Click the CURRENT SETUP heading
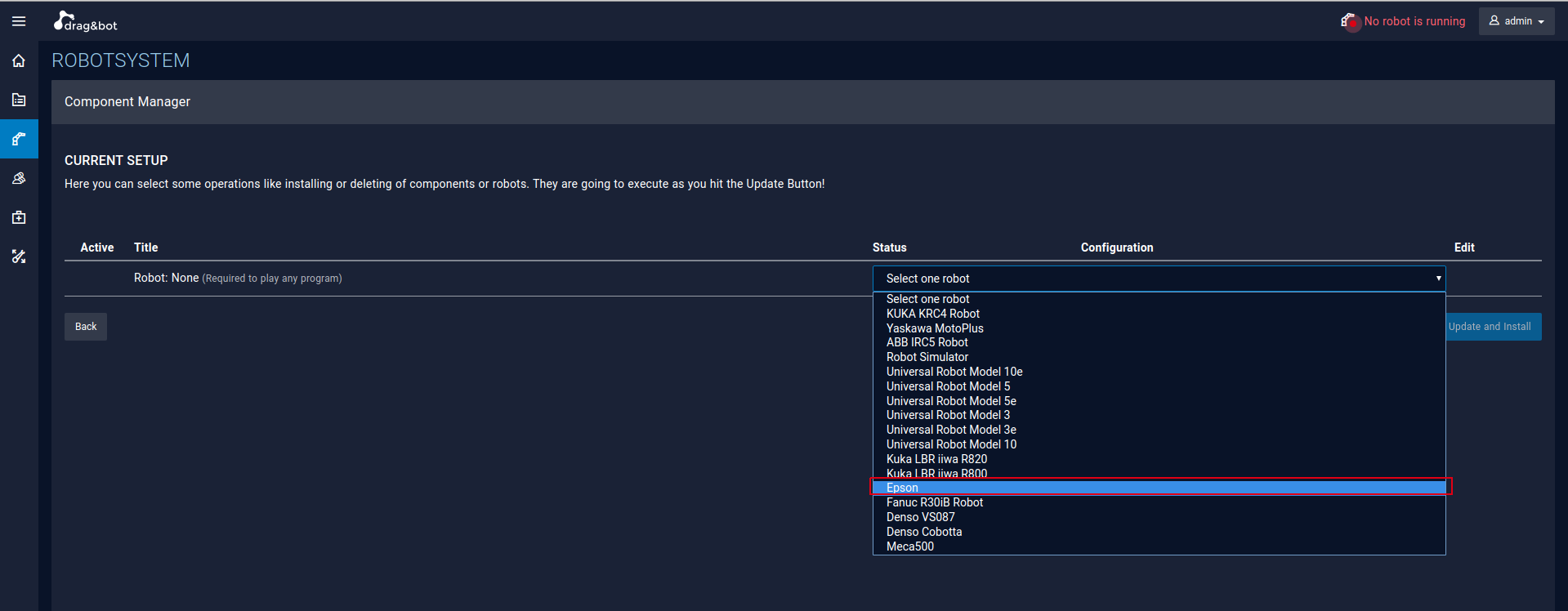This screenshot has height=611, width=1568. coord(116,161)
